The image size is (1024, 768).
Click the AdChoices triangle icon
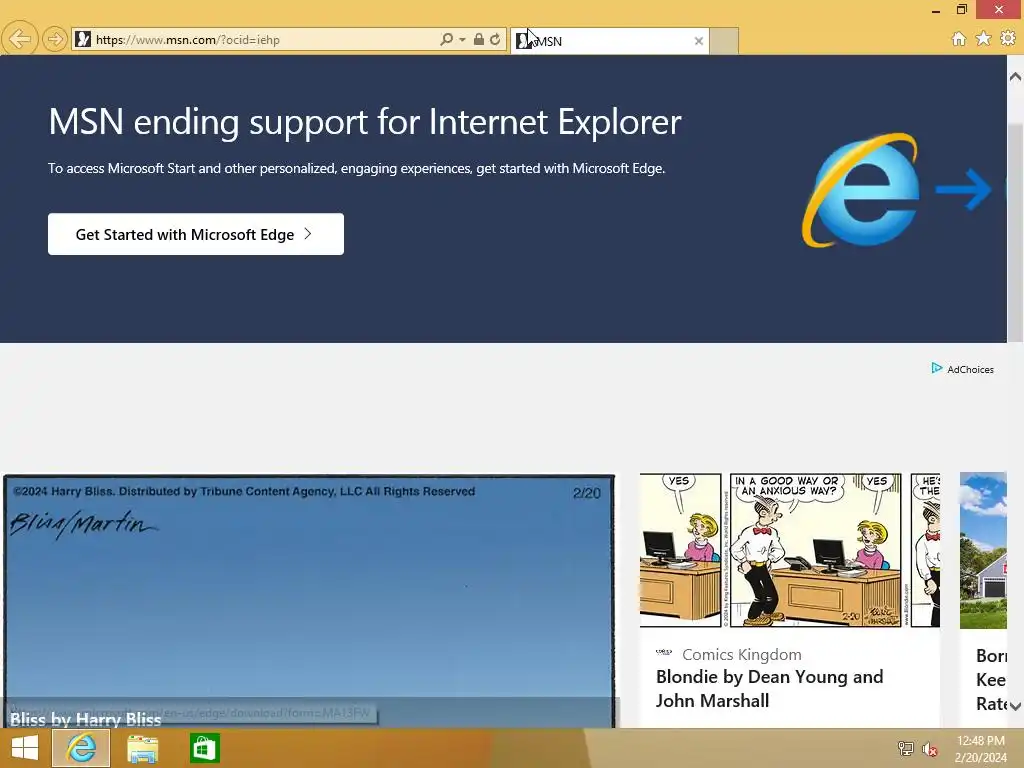pyautogui.click(x=936, y=368)
